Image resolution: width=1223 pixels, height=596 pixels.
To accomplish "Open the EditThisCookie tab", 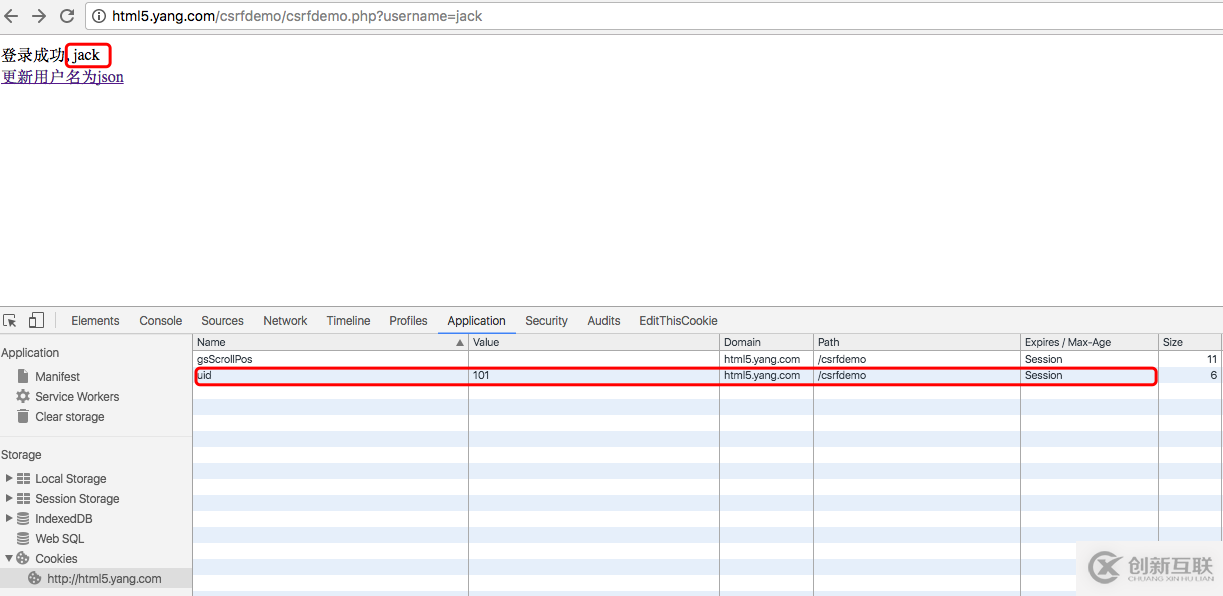I will (x=678, y=321).
